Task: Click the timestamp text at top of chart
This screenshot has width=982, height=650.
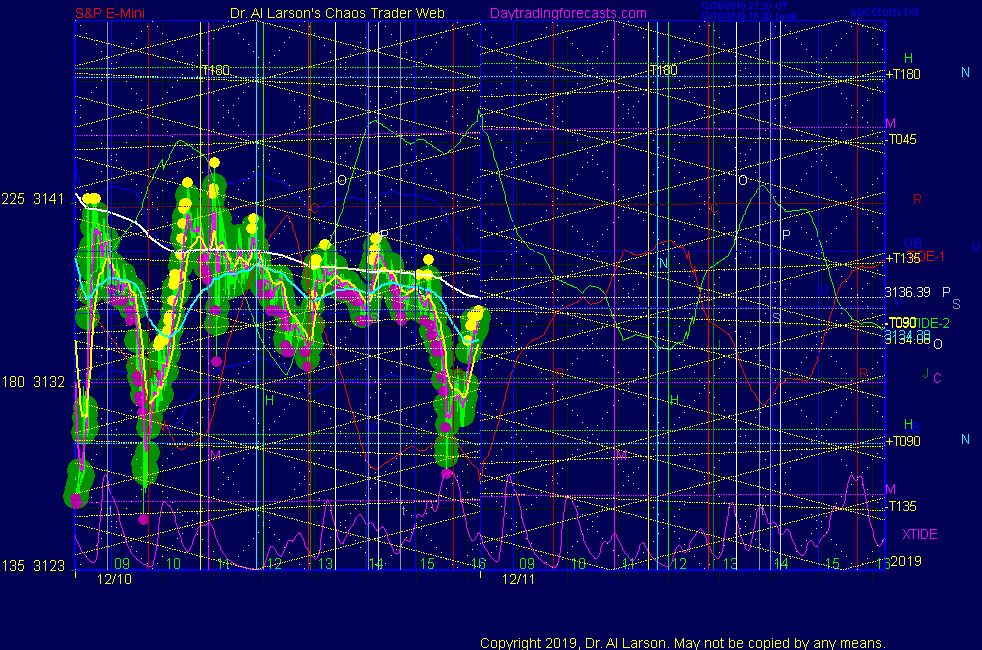Action: pyautogui.click(x=748, y=11)
